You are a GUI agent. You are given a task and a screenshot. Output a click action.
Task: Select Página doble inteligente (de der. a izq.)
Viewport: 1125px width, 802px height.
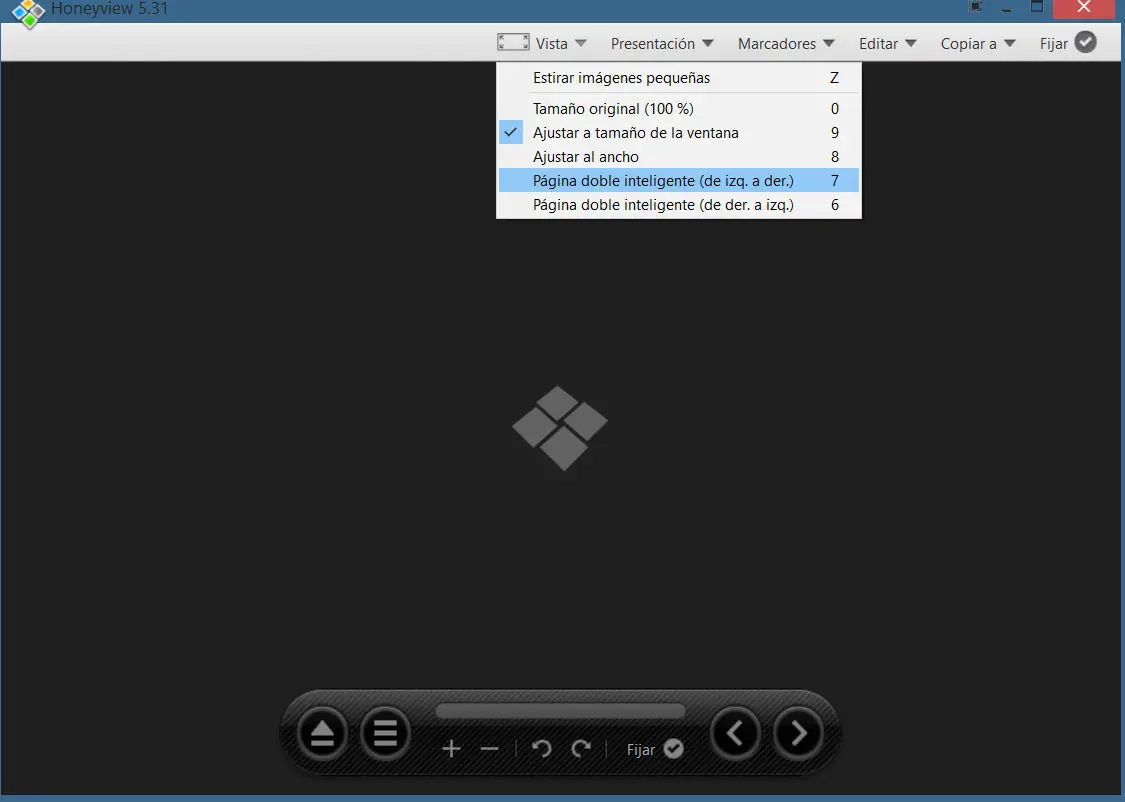pos(679,205)
